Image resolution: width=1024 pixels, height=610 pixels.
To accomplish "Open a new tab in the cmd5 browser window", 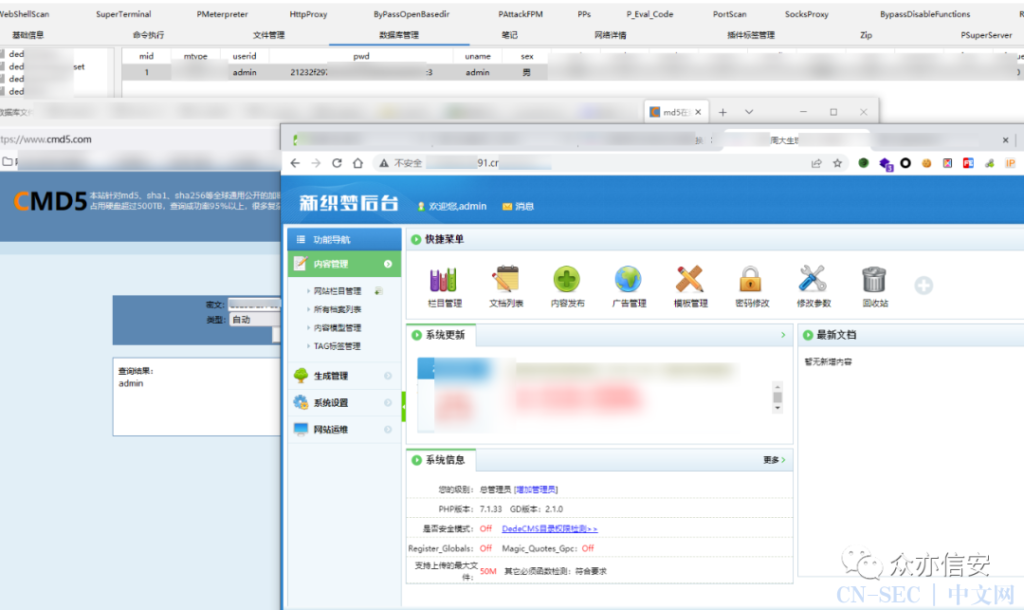I will pyautogui.click(x=722, y=112).
